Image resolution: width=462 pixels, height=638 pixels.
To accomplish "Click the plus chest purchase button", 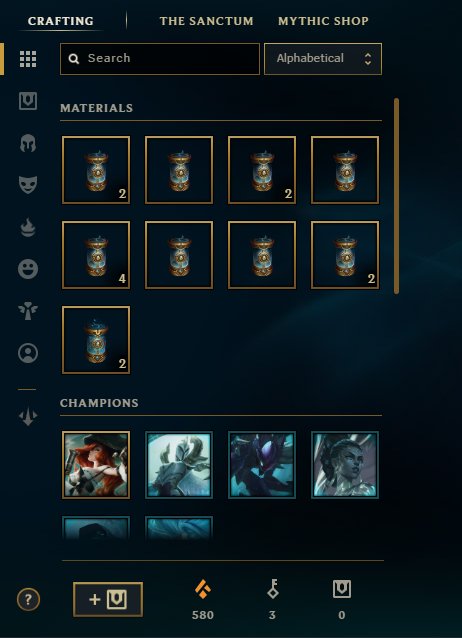I will pos(108,599).
